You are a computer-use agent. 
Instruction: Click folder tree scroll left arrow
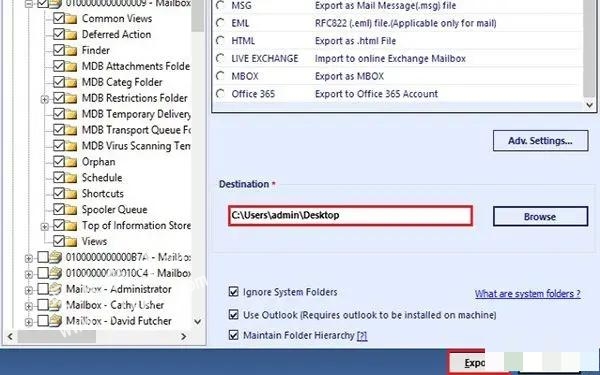point(10,336)
